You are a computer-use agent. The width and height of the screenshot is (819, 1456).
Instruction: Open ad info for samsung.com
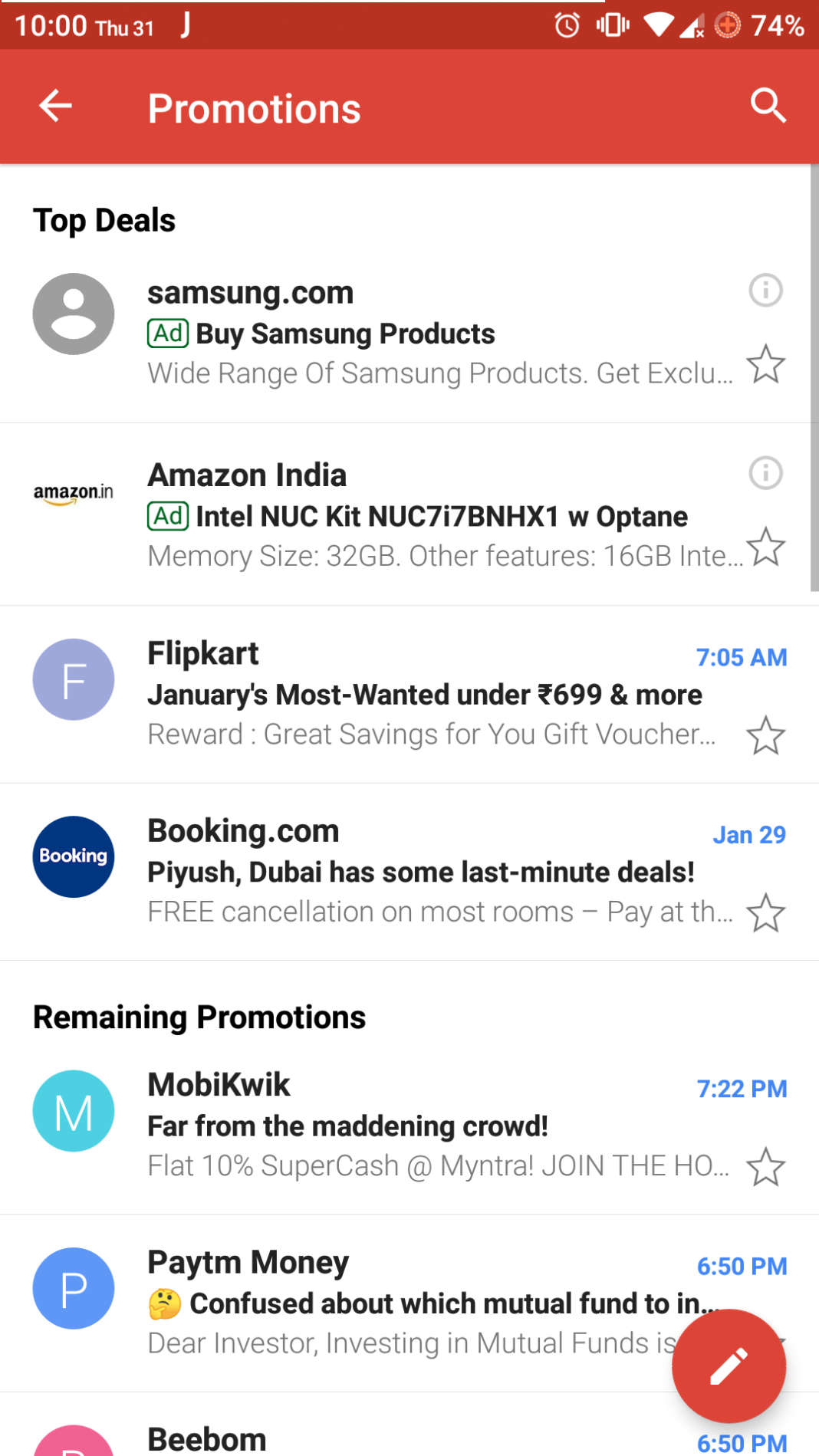[765, 291]
